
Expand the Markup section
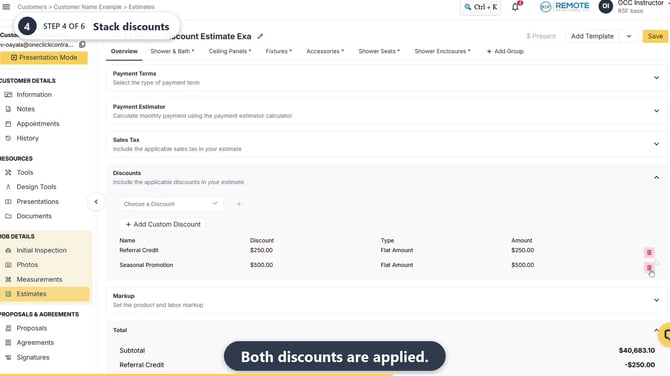pyautogui.click(x=656, y=300)
